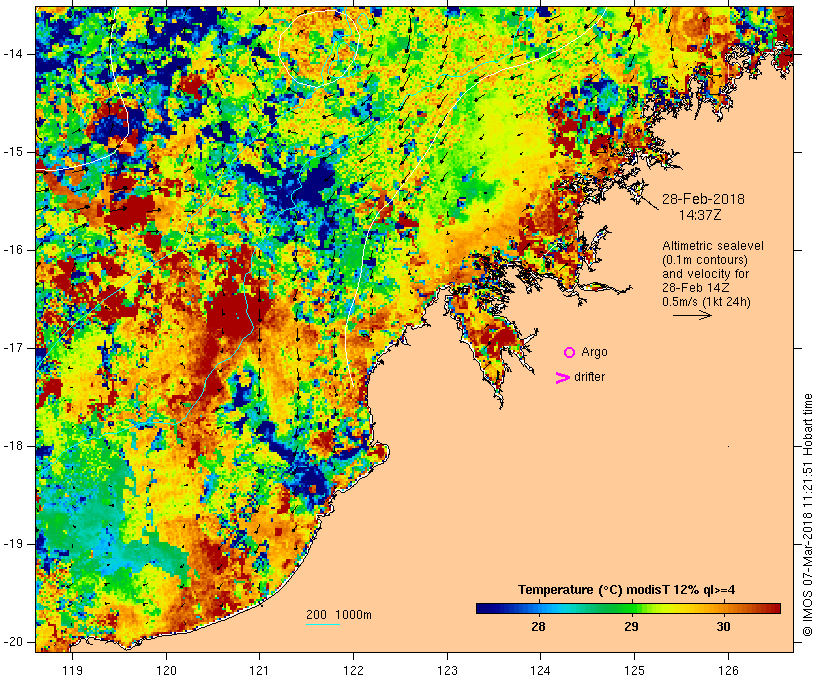The image size is (820, 680).
Task: Click the 'and velocity for' caption line
Action: click(x=705, y=274)
